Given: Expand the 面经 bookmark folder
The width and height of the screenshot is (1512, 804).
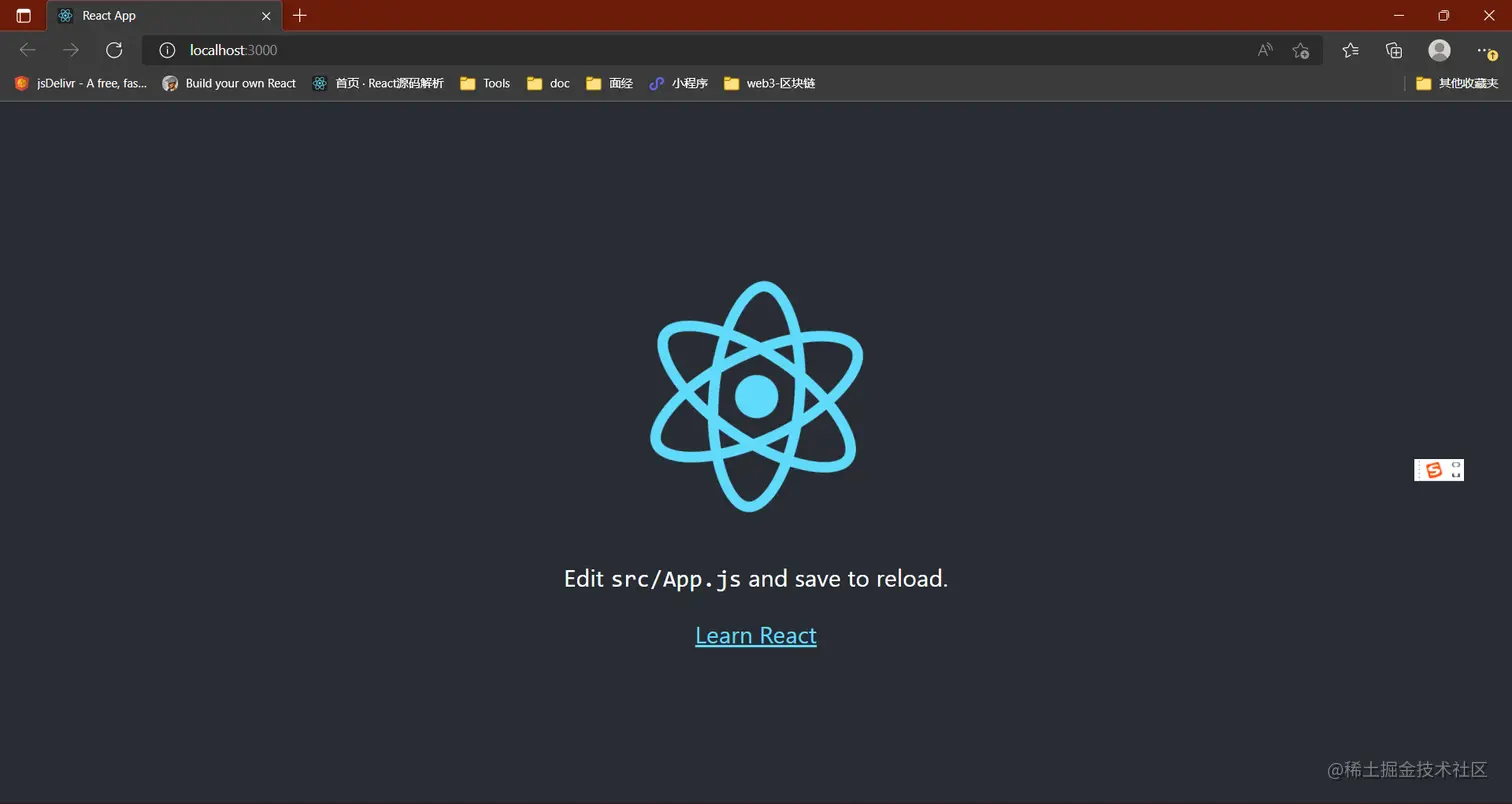Looking at the screenshot, I should [609, 83].
